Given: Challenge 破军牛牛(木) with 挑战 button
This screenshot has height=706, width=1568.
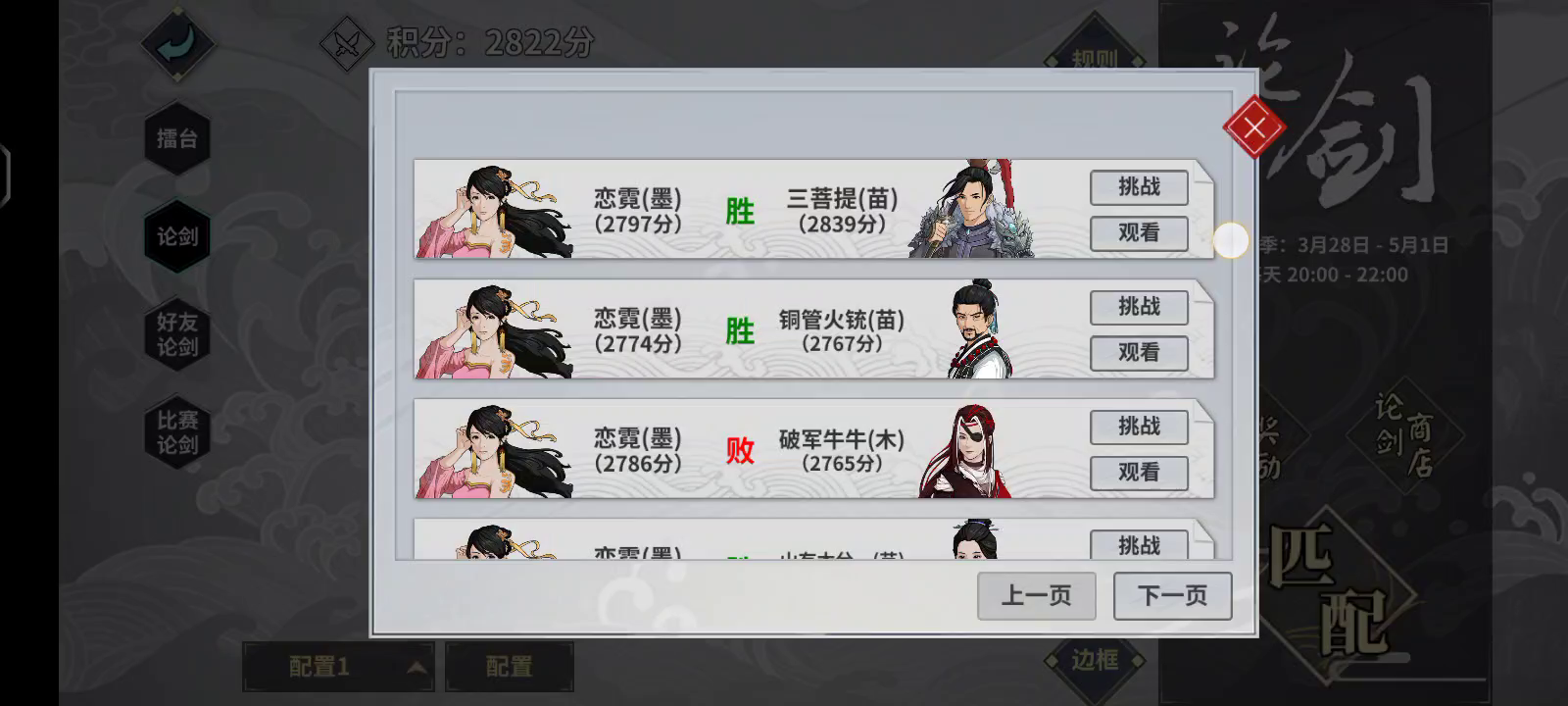Looking at the screenshot, I should tap(1139, 427).
